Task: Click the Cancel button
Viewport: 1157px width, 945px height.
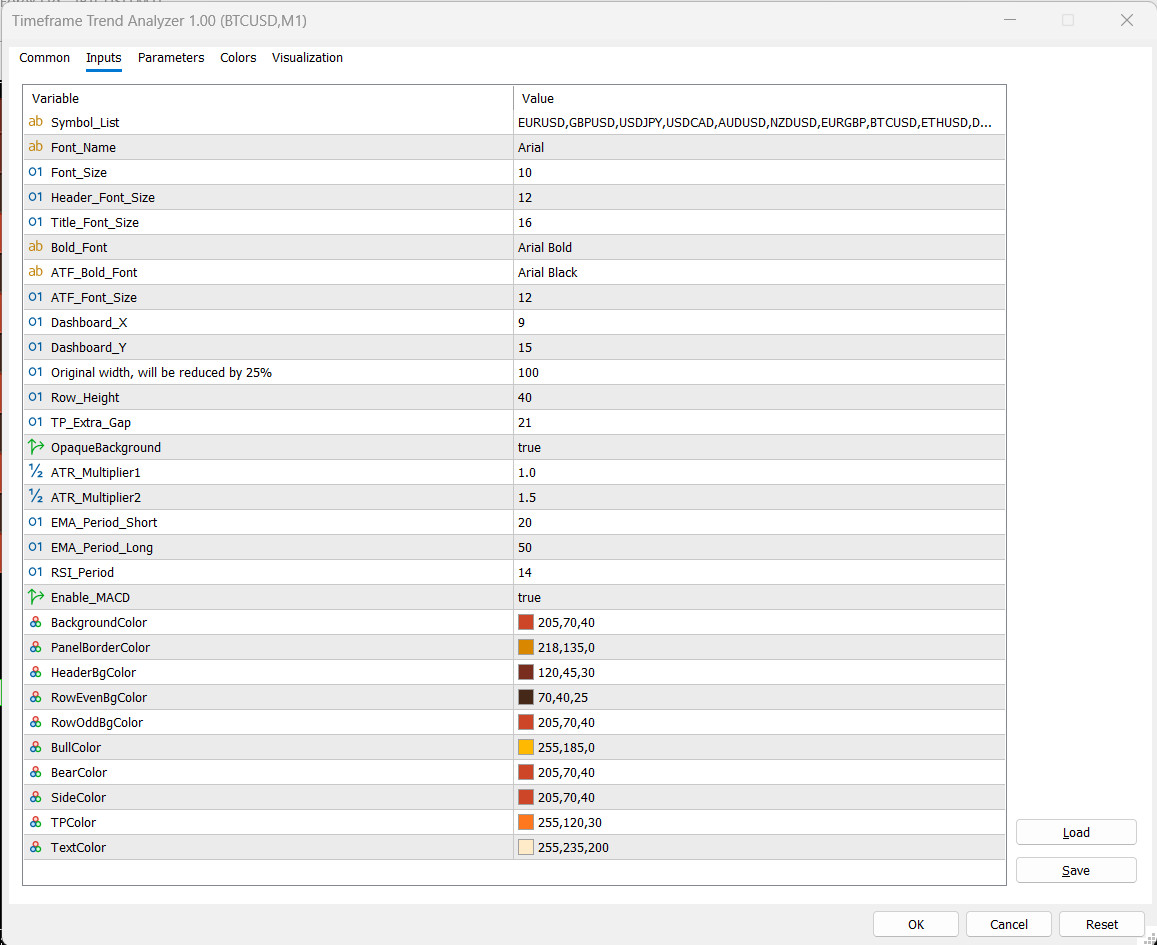Action: click(x=1009, y=924)
